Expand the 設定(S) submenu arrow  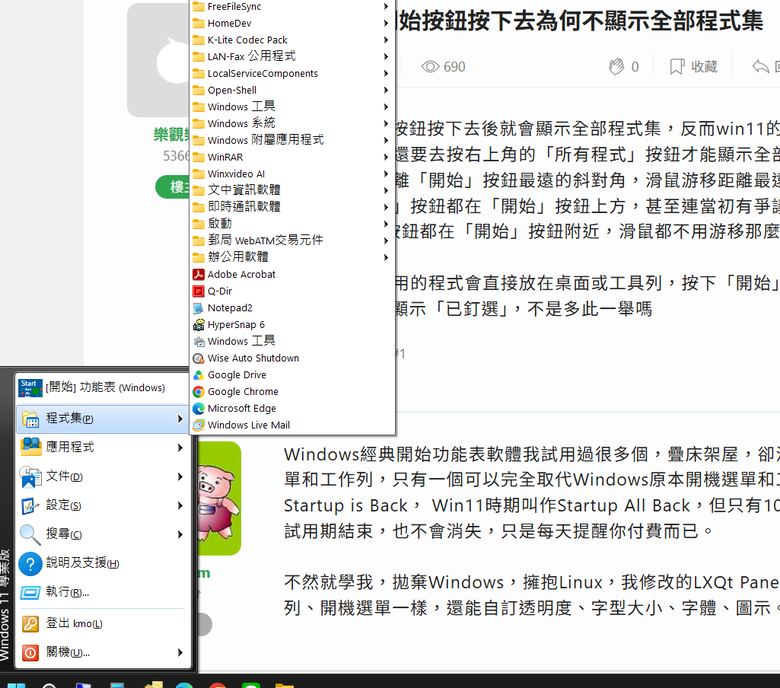[180, 505]
